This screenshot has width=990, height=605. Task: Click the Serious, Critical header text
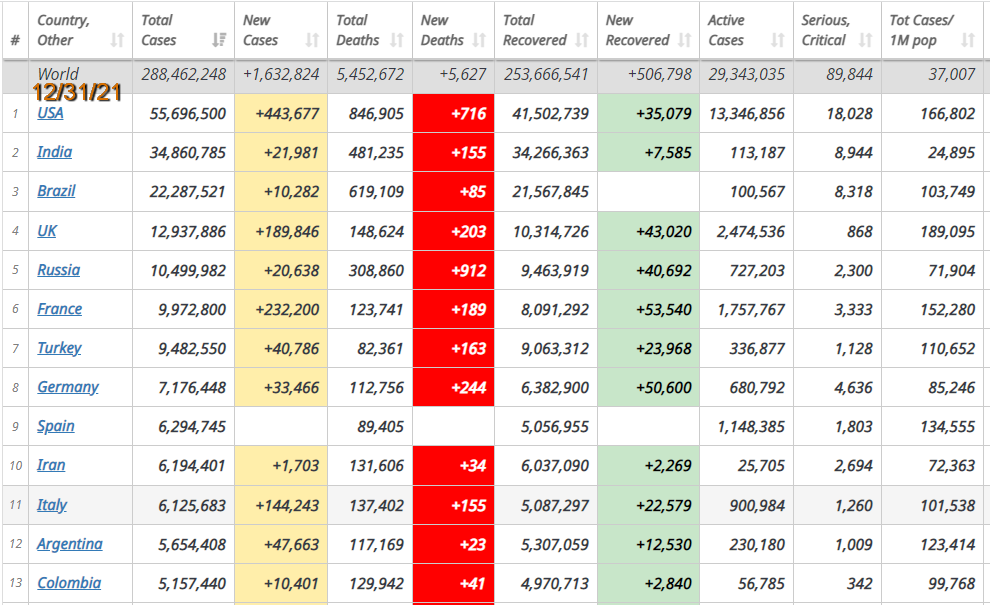point(826,30)
